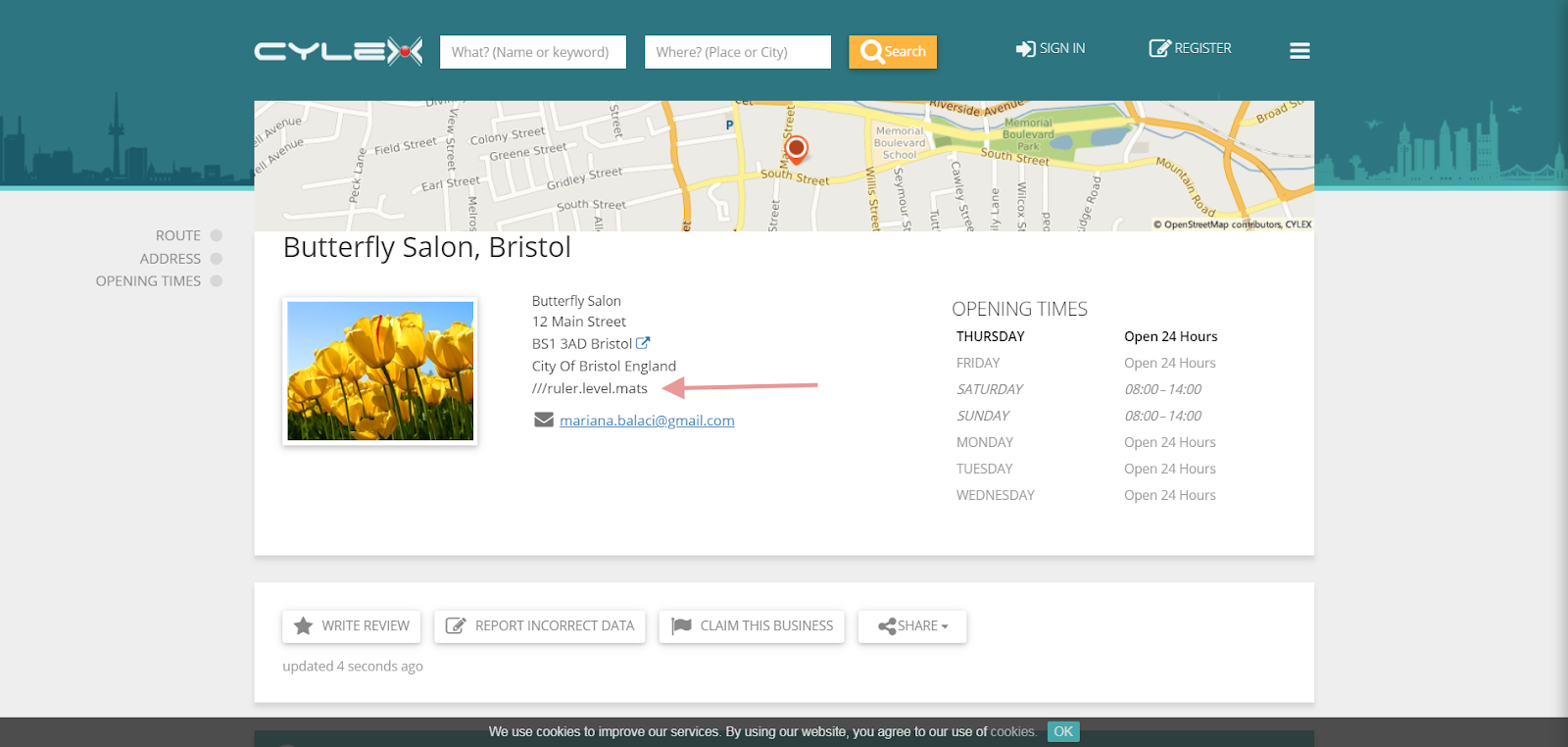The height and width of the screenshot is (747, 1568).
Task: Click the WEDNESDAY row label
Action: (x=996, y=495)
